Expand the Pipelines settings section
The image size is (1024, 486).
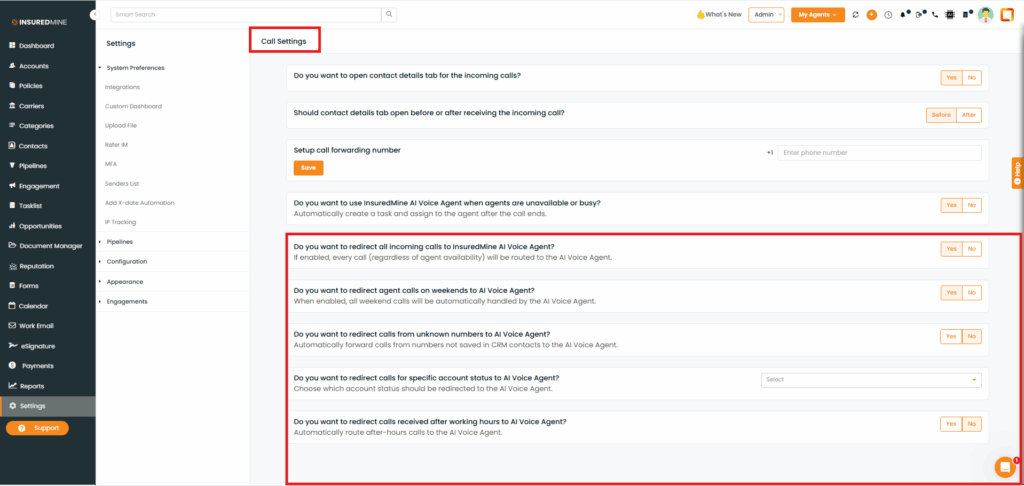pyautogui.click(x=119, y=242)
